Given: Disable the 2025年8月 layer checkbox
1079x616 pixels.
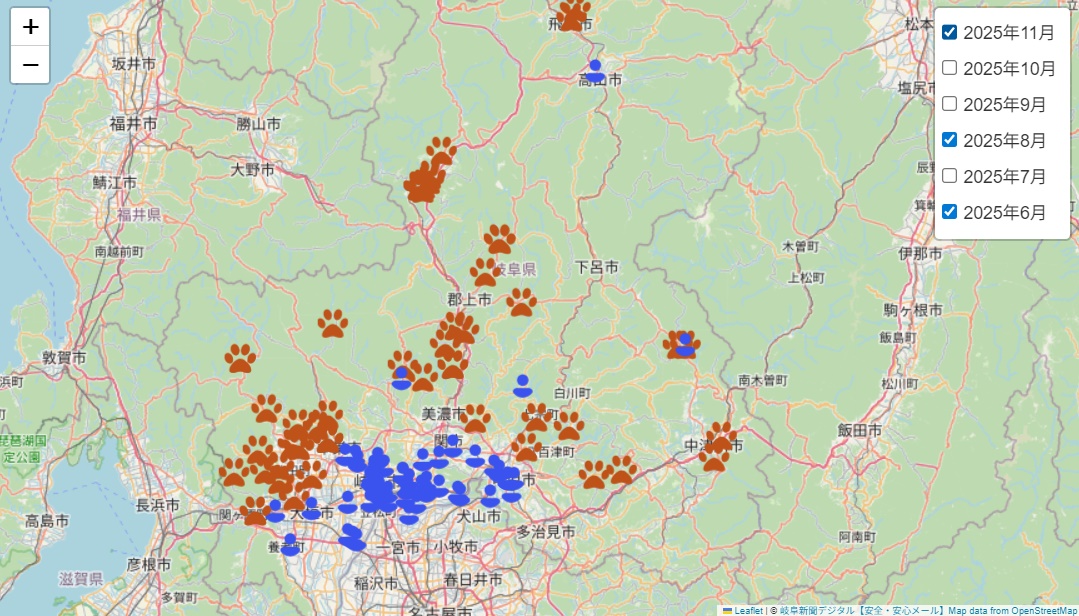Looking at the screenshot, I should point(950,140).
